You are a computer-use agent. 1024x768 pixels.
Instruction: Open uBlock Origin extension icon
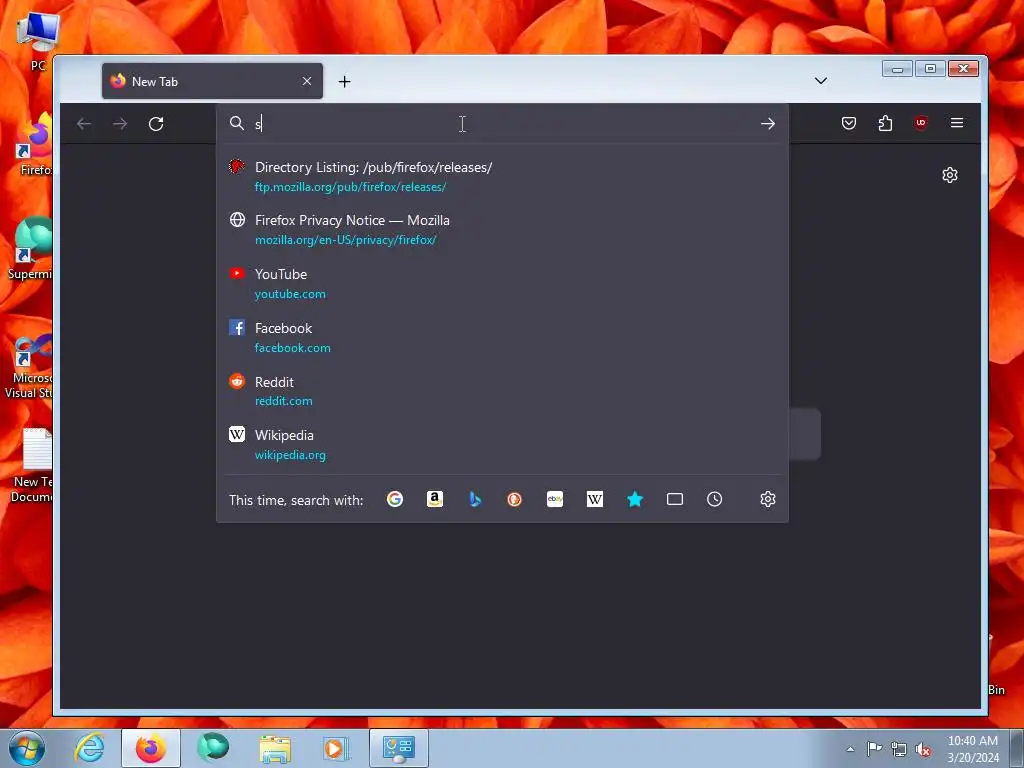click(x=921, y=123)
